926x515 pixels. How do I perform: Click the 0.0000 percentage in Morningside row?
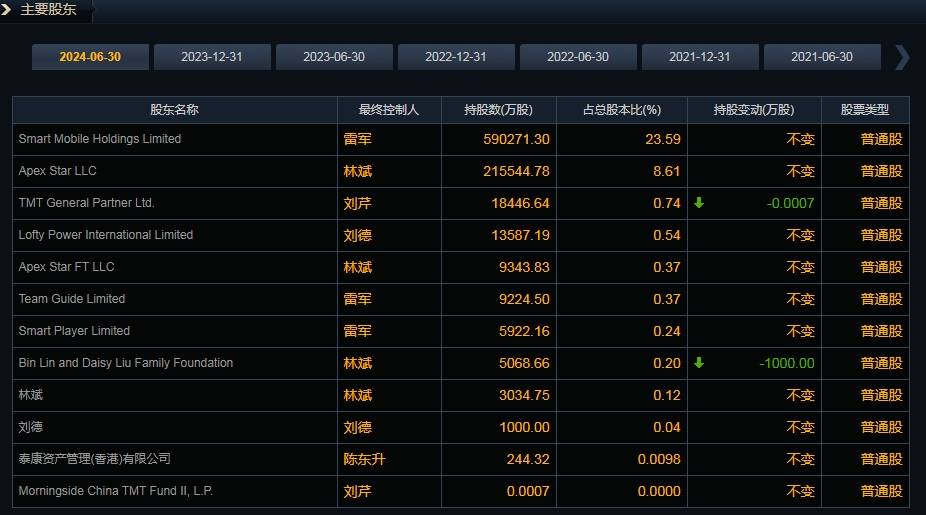coord(659,491)
